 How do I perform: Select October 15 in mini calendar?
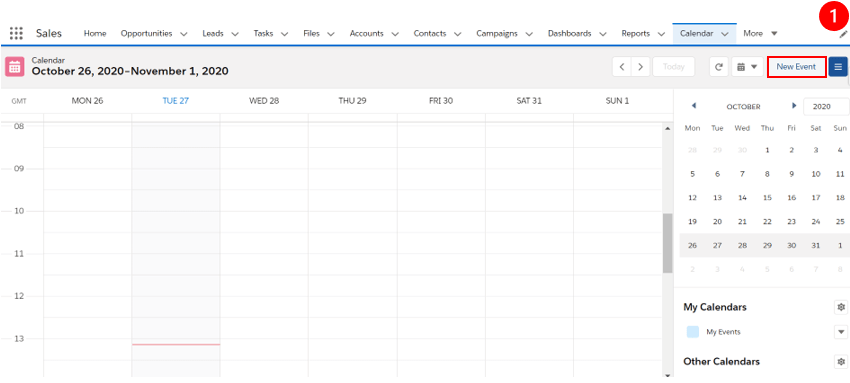point(767,198)
